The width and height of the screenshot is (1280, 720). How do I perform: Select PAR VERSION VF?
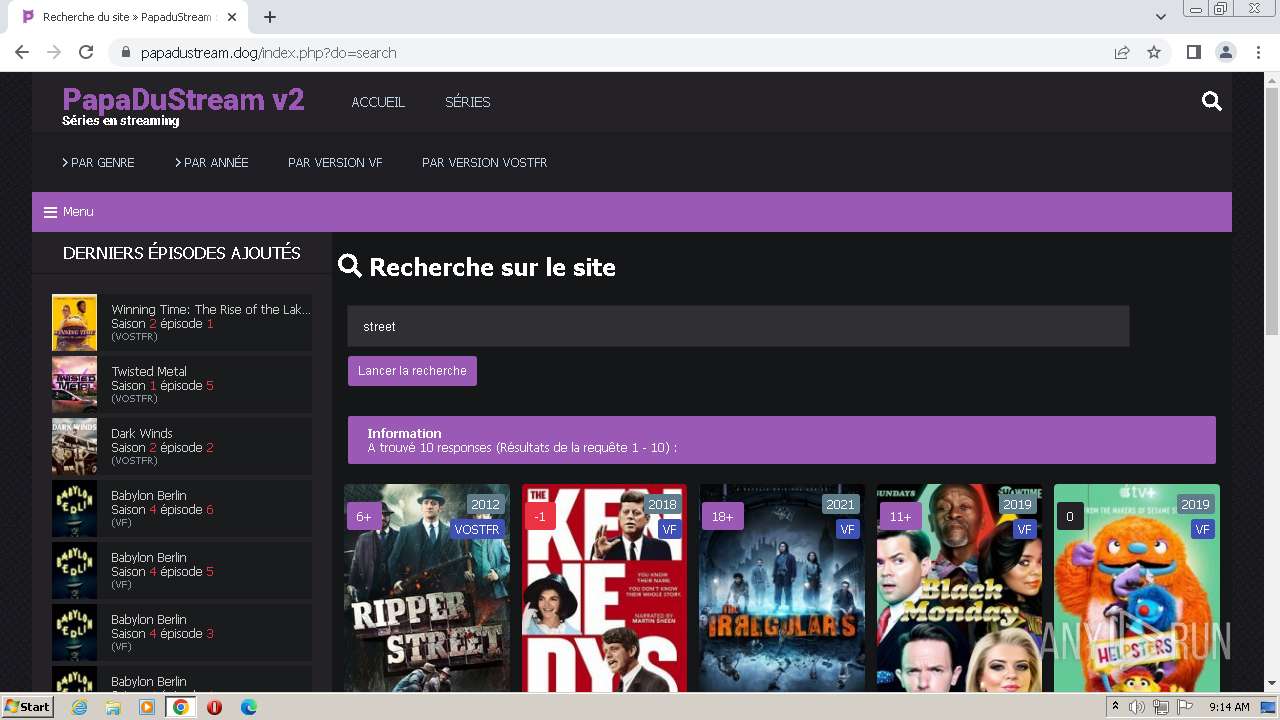(335, 162)
